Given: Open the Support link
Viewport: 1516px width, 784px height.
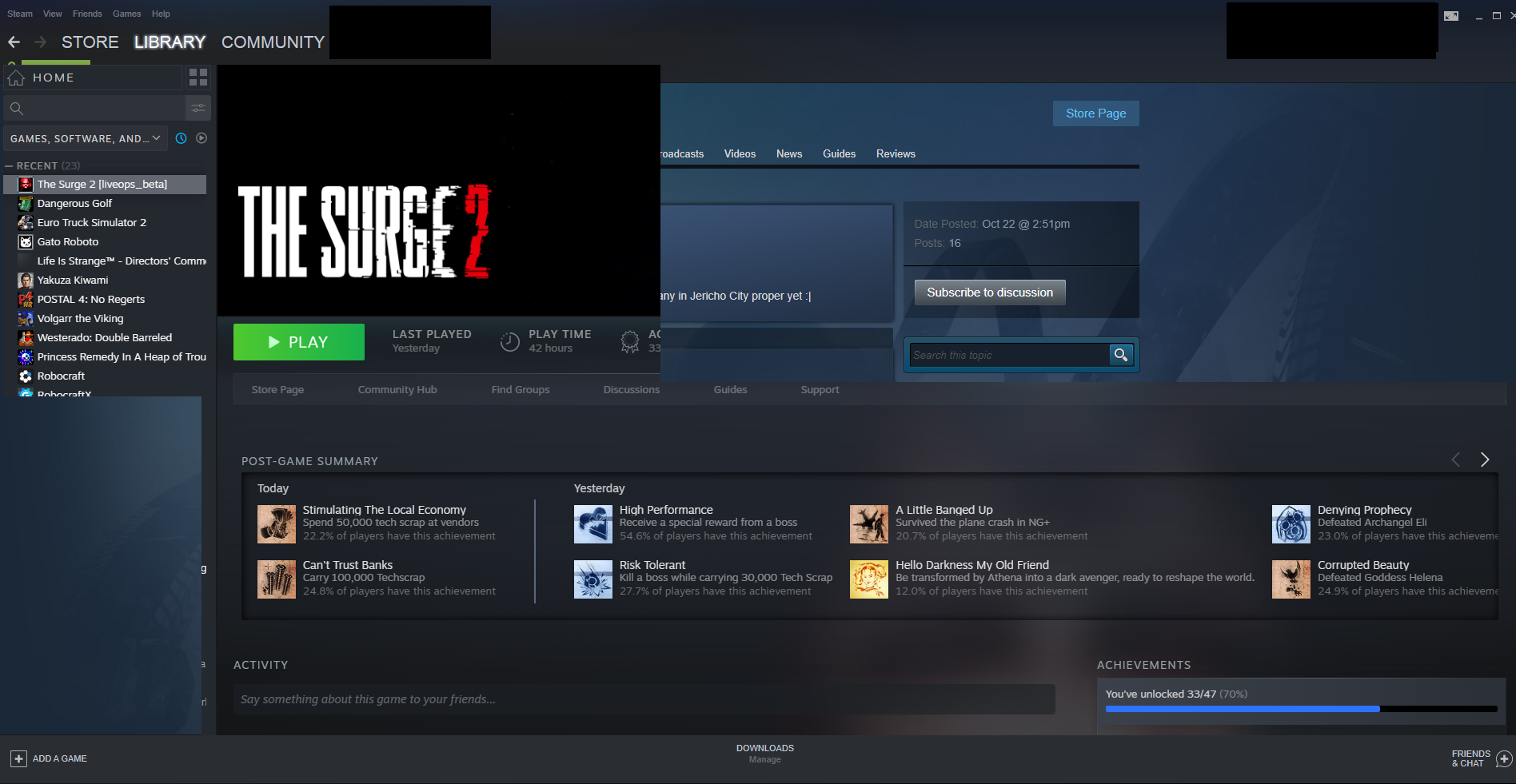Looking at the screenshot, I should coord(820,390).
